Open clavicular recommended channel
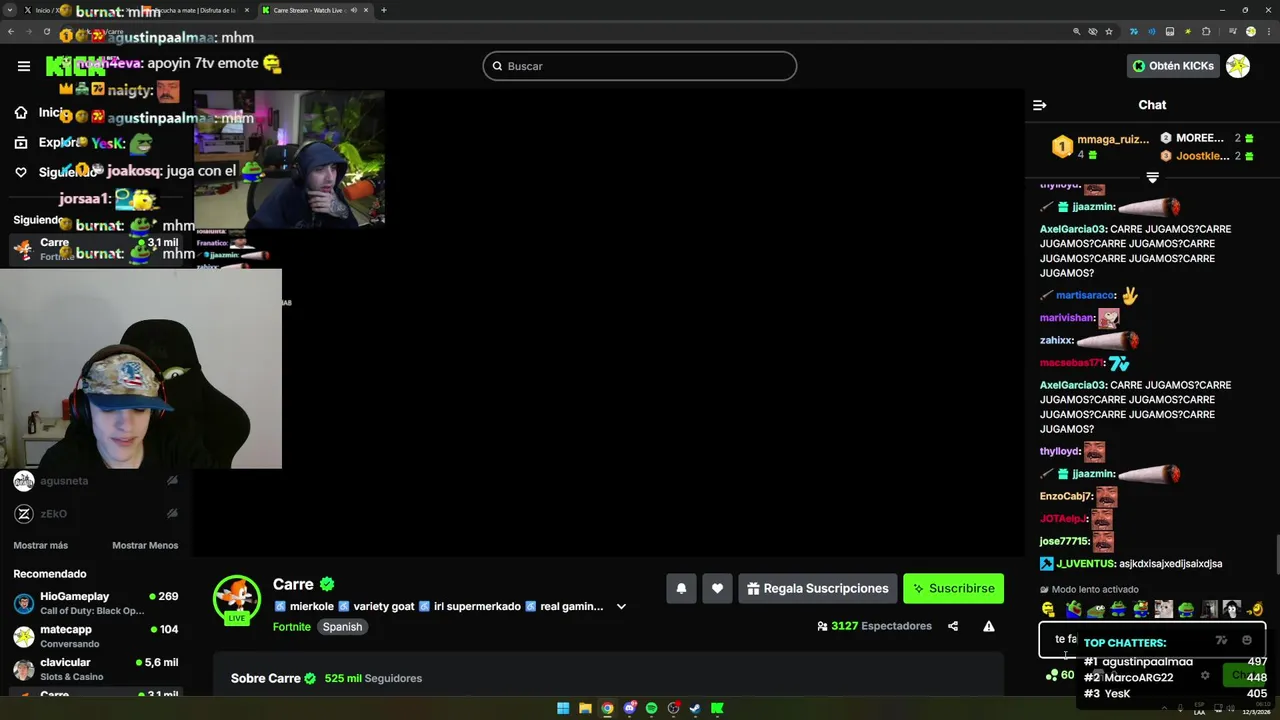The image size is (1280, 720). point(95,669)
